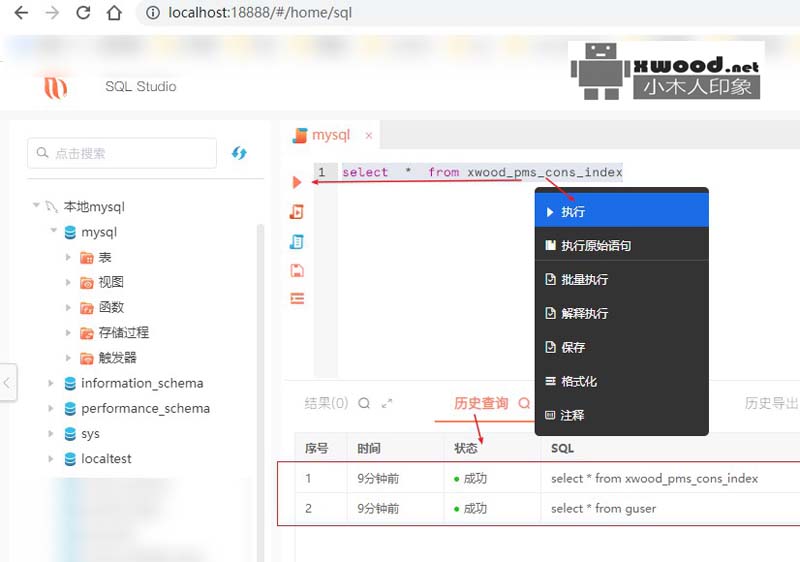Image resolution: width=800 pixels, height=562 pixels.
Task: Click the orange execute-script sidebar icon
Action: [296, 212]
